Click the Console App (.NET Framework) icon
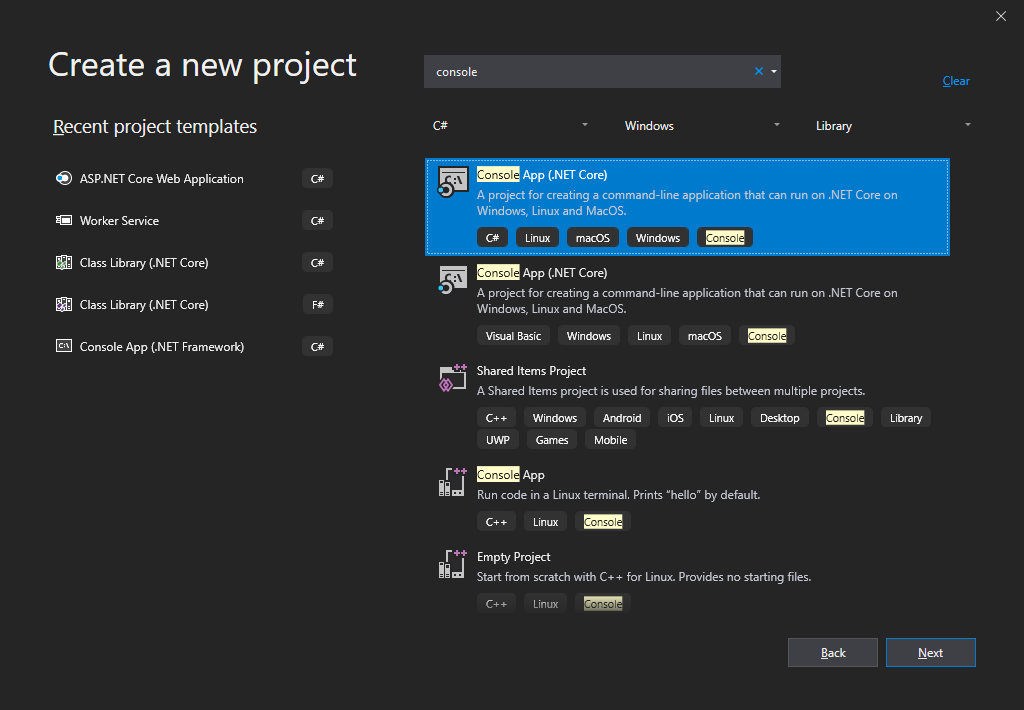This screenshot has height=710, width=1024. pos(63,347)
